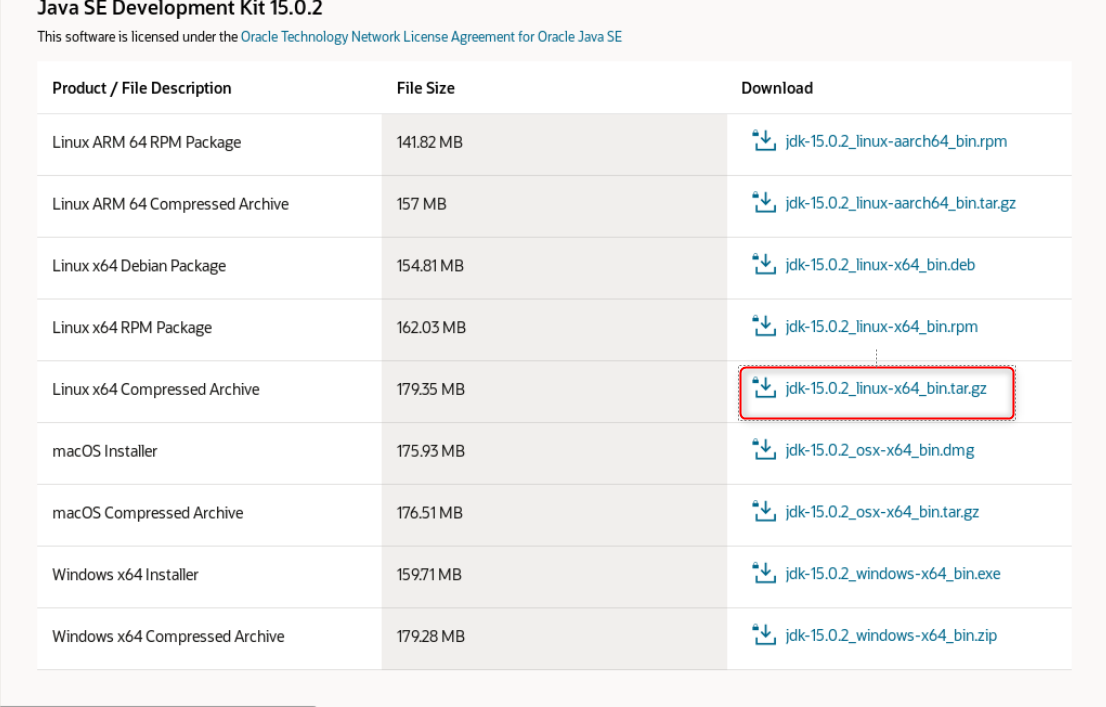Click download icon beside jdk-15.0.2_linux-x64_bin.deb
The width and height of the screenshot is (1106, 707).
[x=764, y=265]
